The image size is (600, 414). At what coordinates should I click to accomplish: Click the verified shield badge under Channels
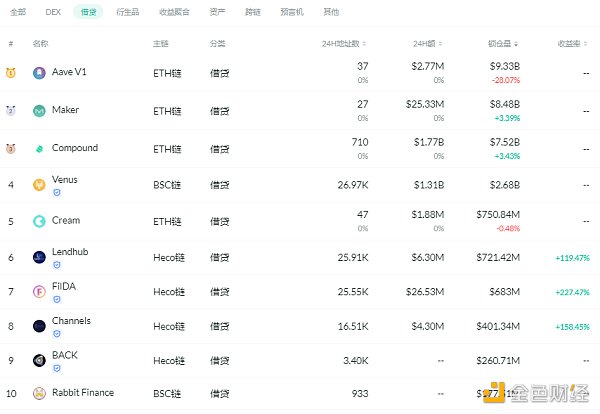click(57, 334)
